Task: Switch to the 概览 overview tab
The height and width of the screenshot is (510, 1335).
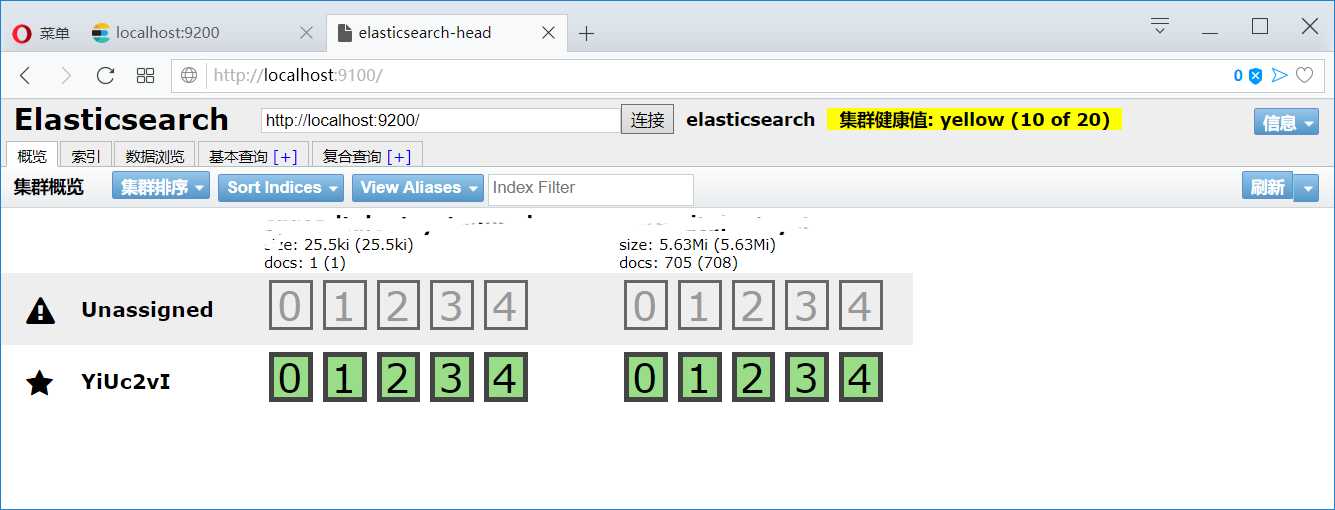Action: tap(32, 156)
